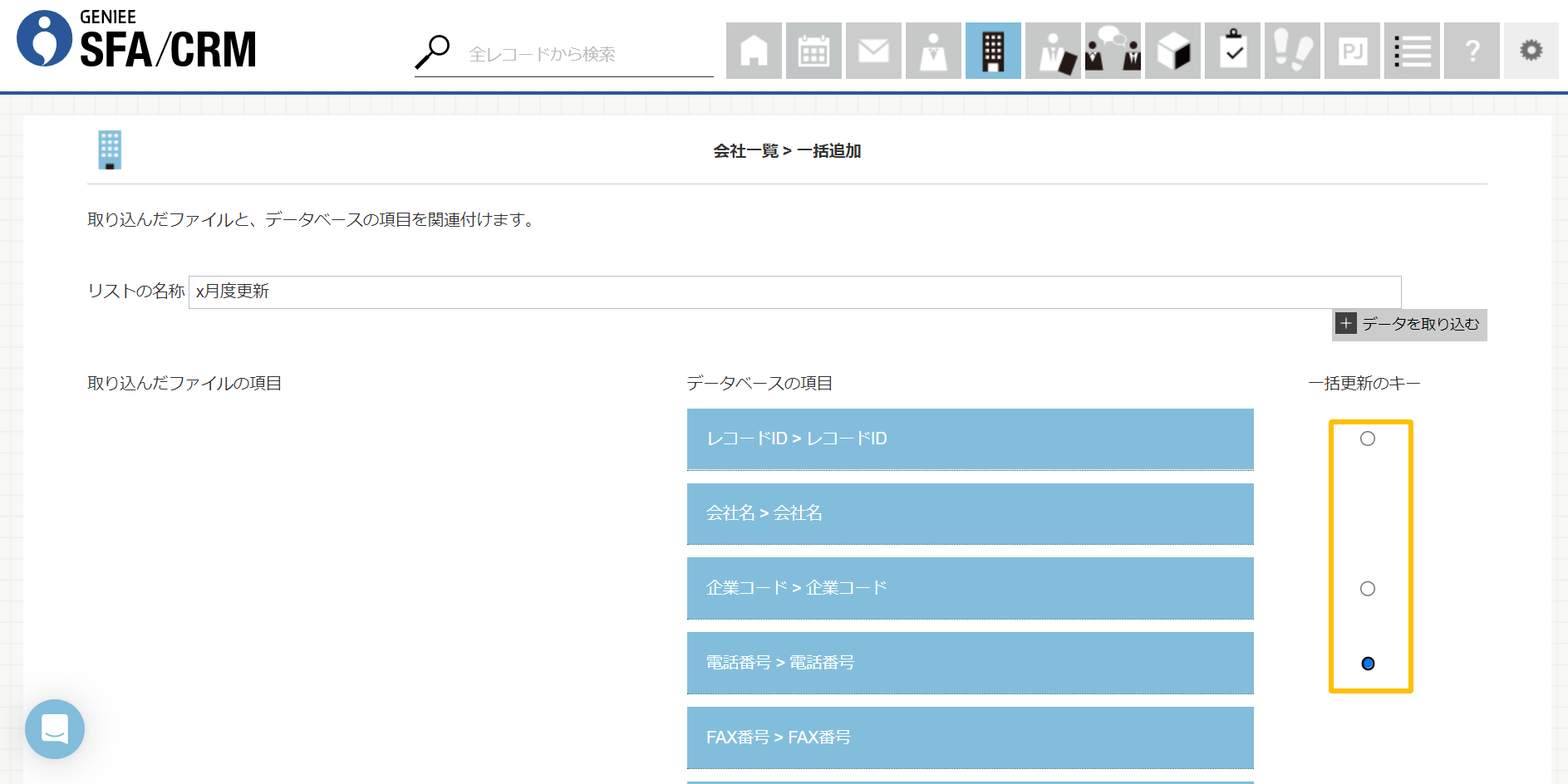Image resolution: width=1568 pixels, height=784 pixels.
Task: Select the 会社名 > 会社名 mapping row
Action: [x=970, y=513]
